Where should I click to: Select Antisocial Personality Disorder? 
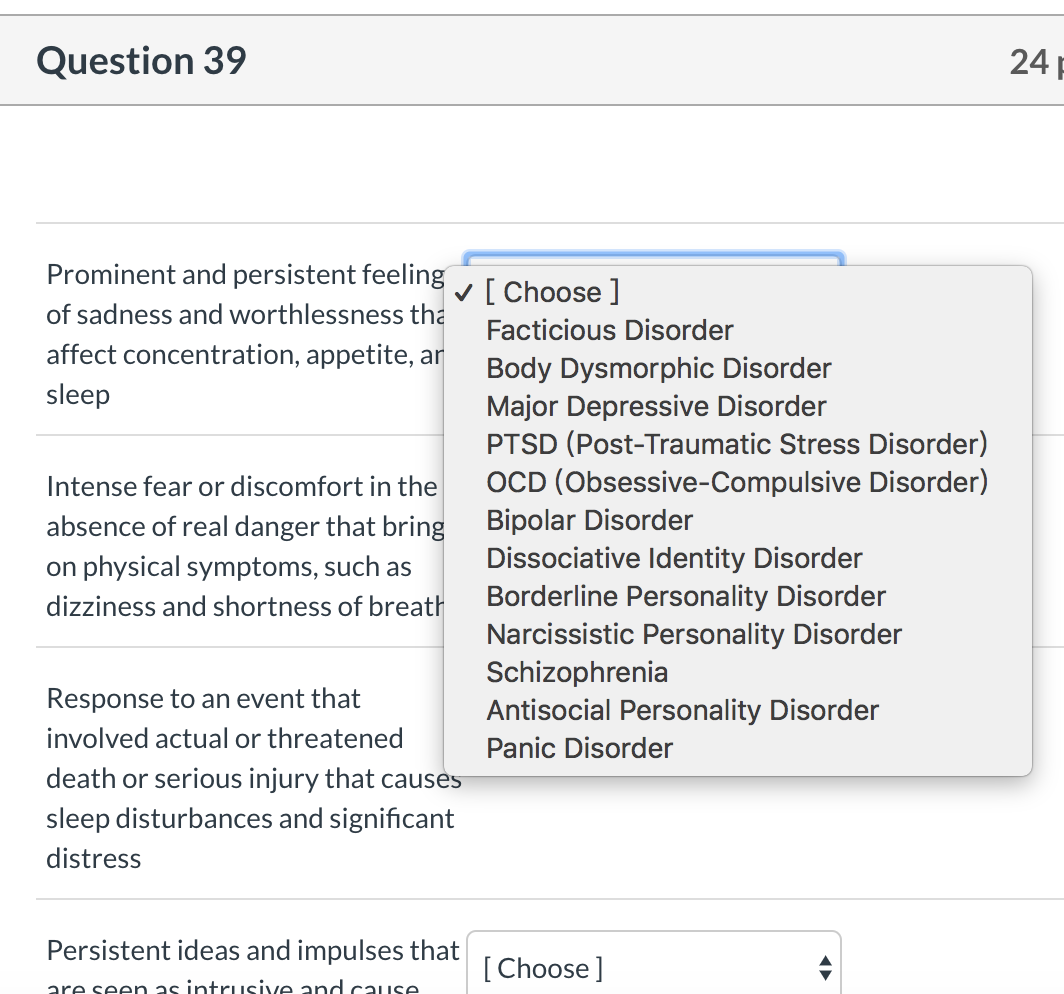click(x=682, y=710)
